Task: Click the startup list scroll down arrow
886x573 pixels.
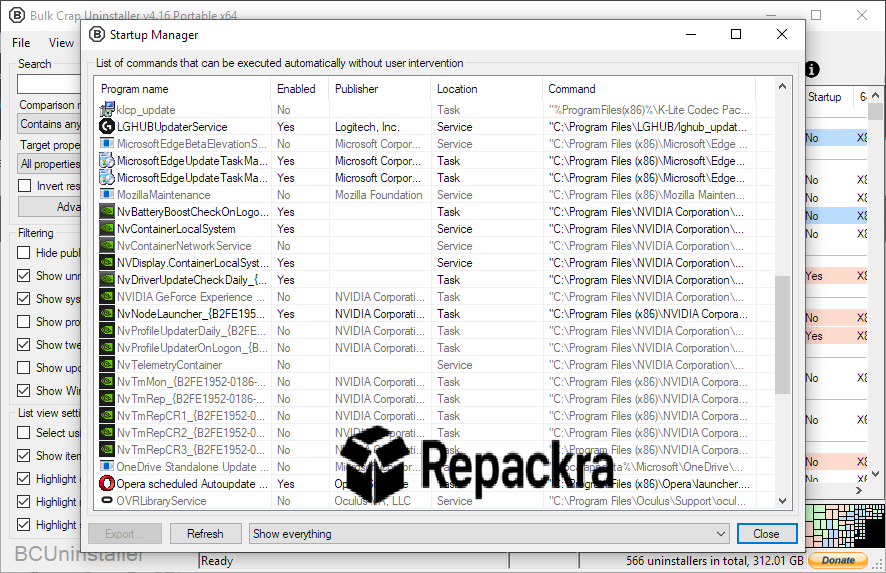Action: (x=783, y=500)
